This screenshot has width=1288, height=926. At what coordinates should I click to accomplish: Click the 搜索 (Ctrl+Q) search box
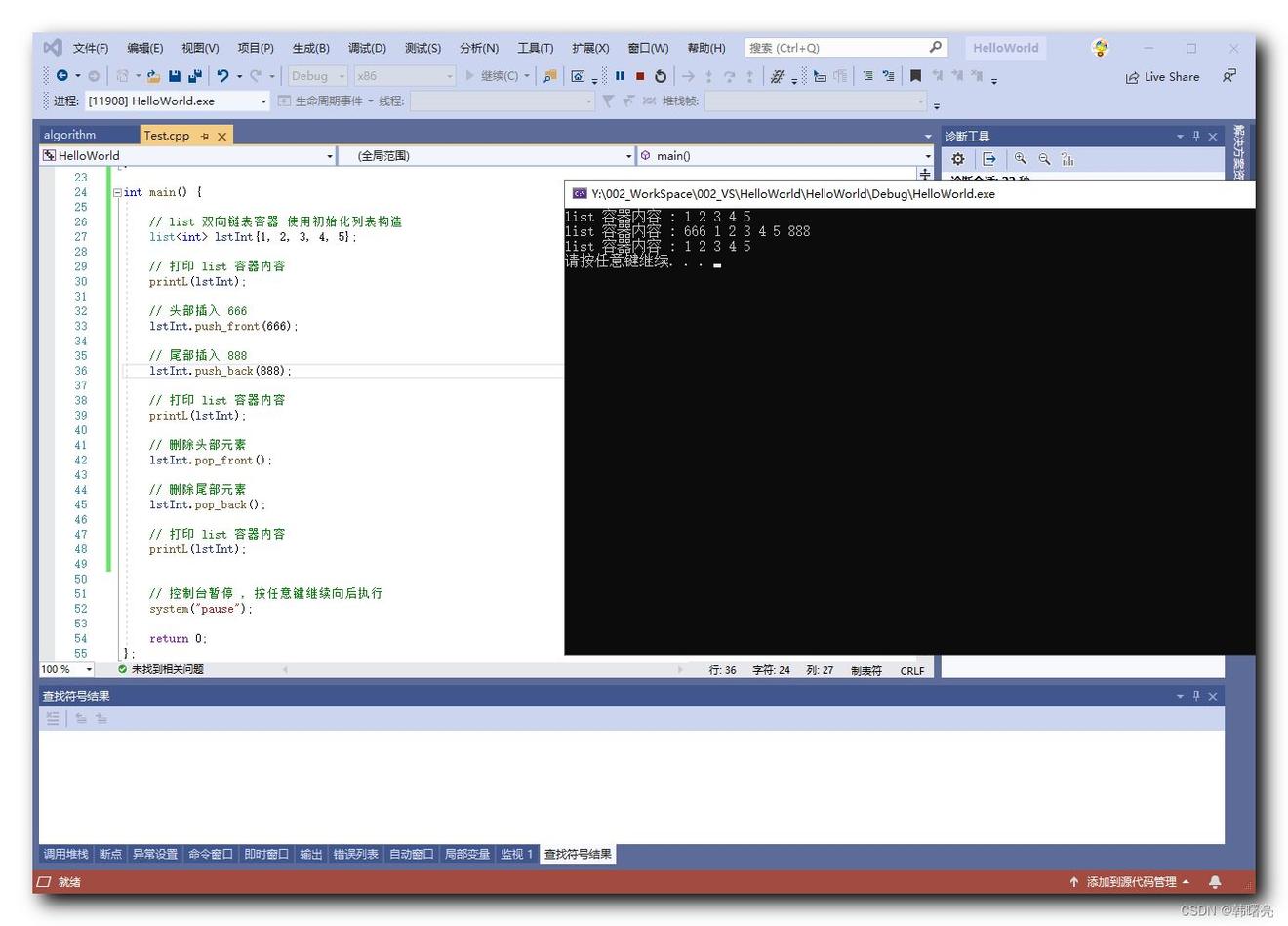[x=836, y=48]
